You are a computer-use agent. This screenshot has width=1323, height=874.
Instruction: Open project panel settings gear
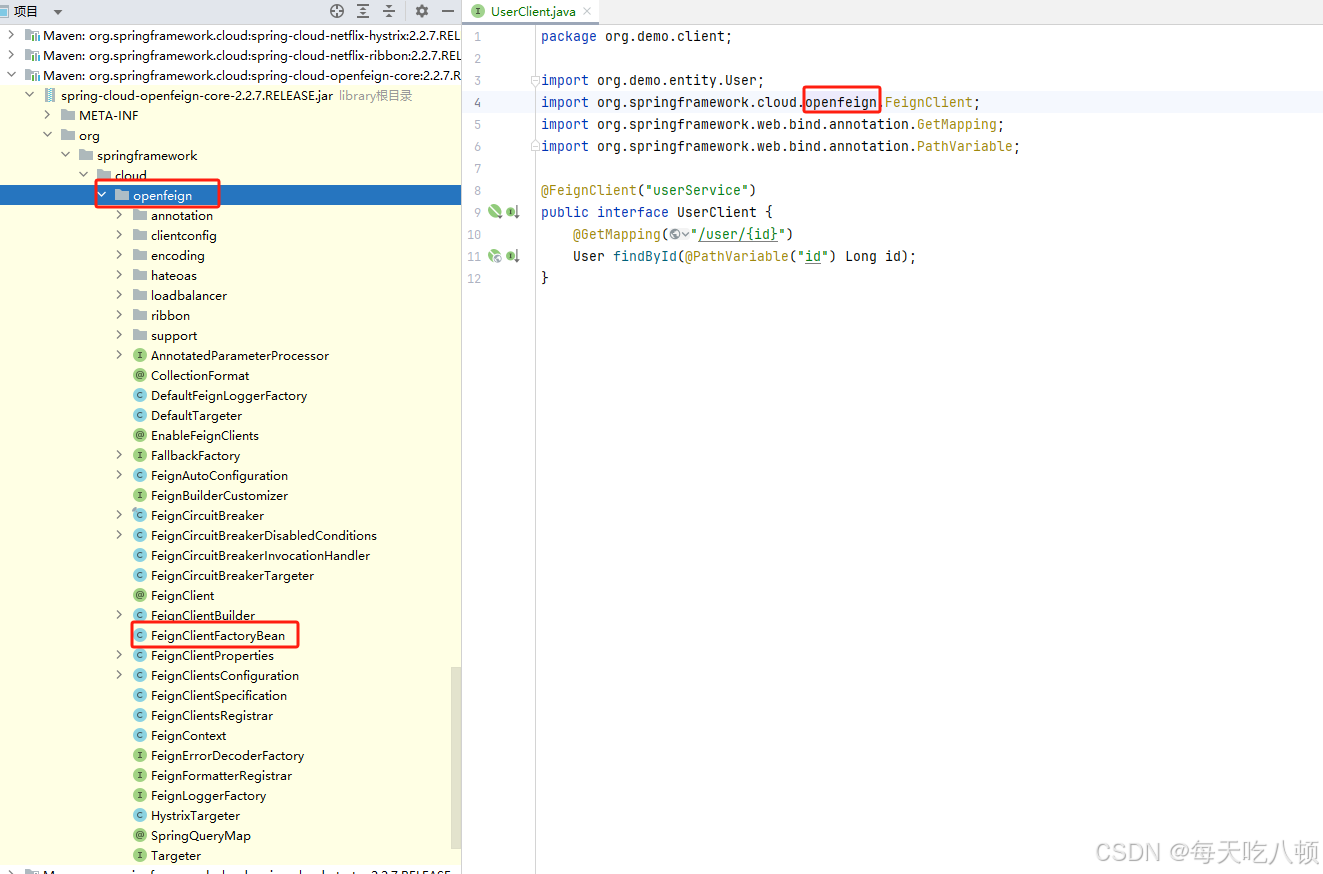click(x=422, y=11)
